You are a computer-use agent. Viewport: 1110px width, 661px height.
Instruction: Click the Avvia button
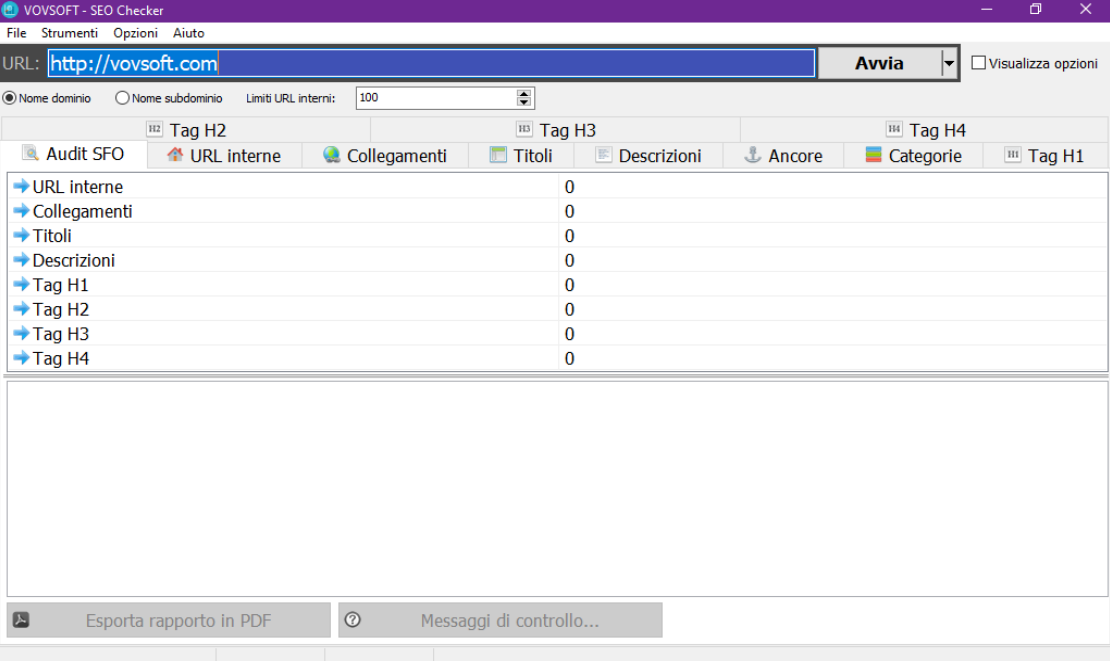coord(879,63)
